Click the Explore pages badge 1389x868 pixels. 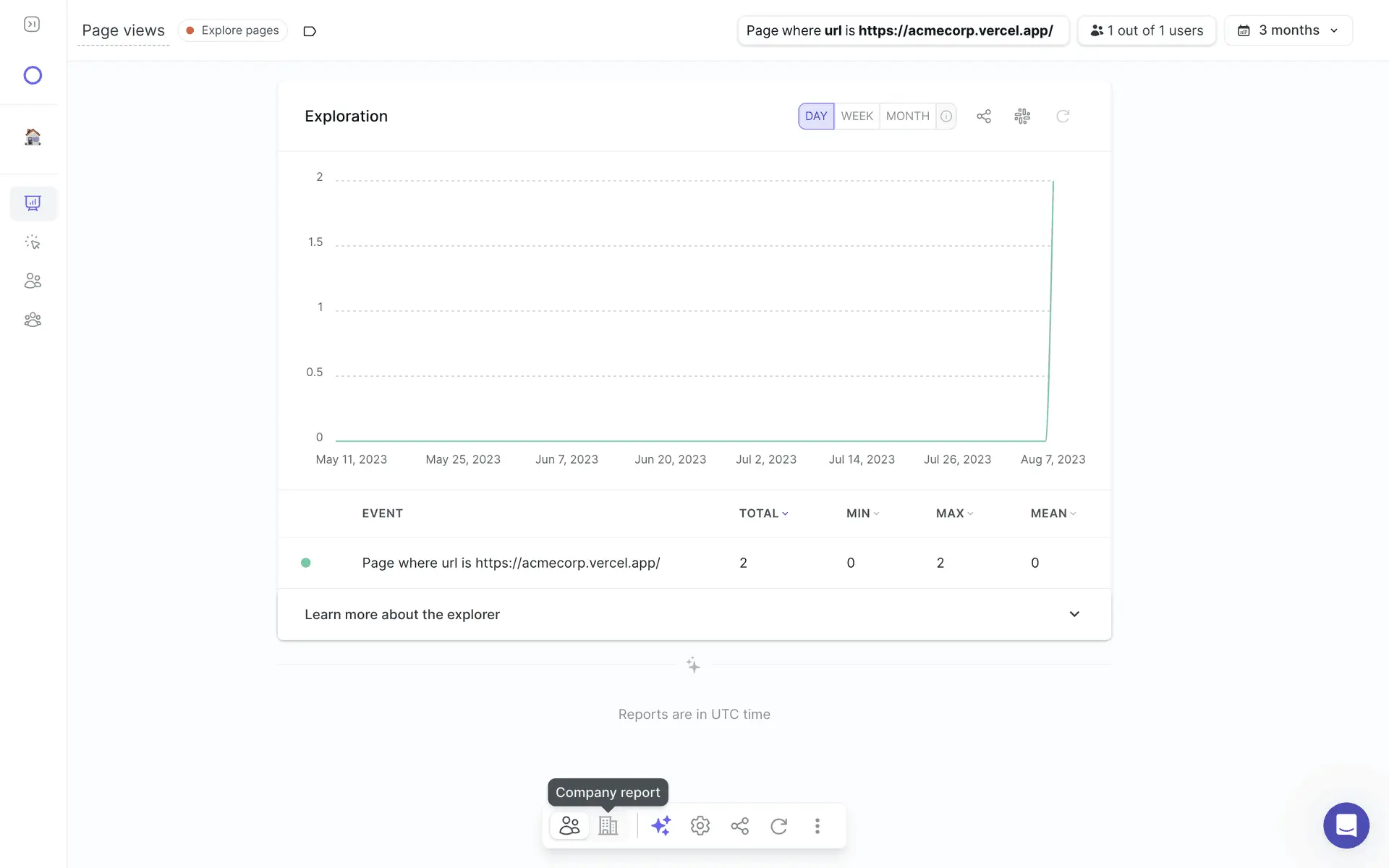[x=233, y=30]
